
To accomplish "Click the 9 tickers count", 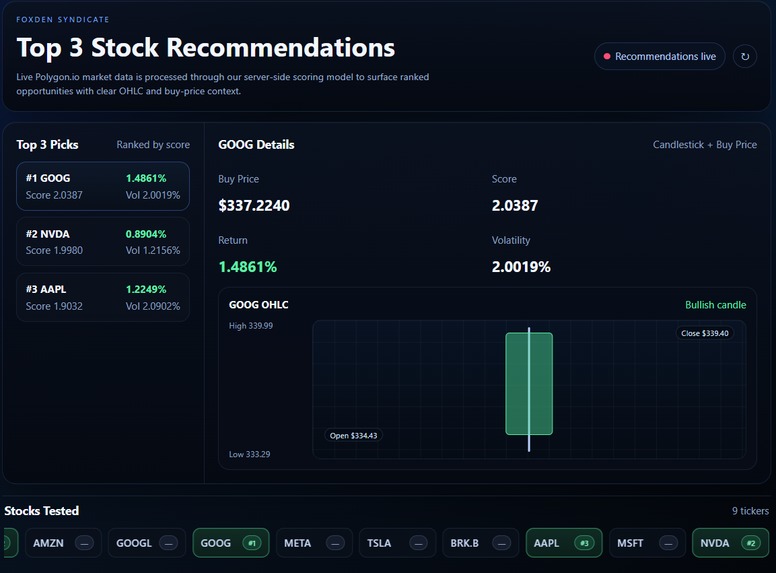I will 750,511.
